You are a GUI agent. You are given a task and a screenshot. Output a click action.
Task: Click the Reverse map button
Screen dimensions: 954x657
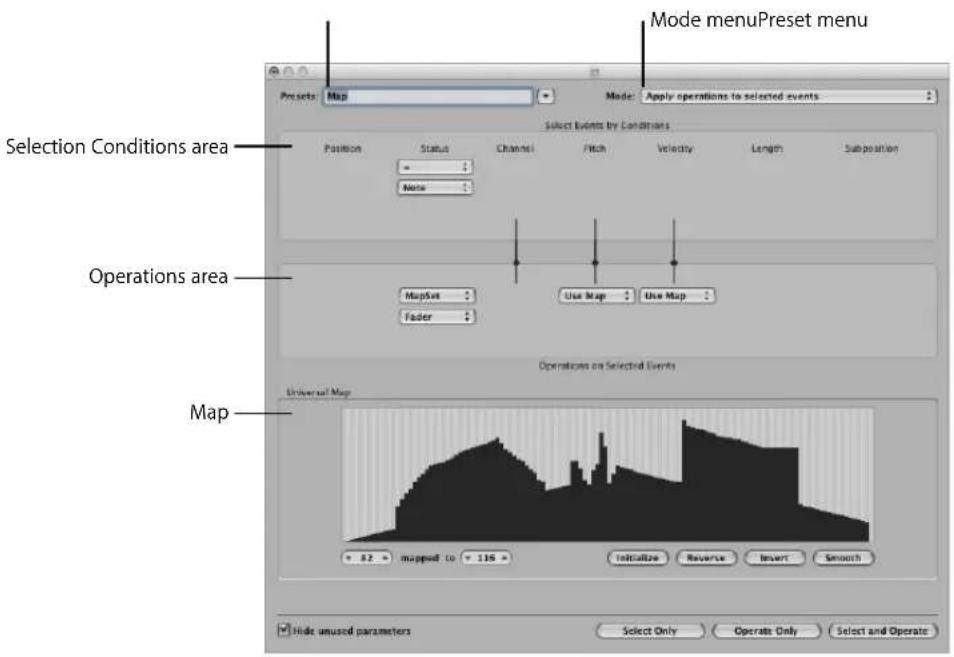(706, 558)
